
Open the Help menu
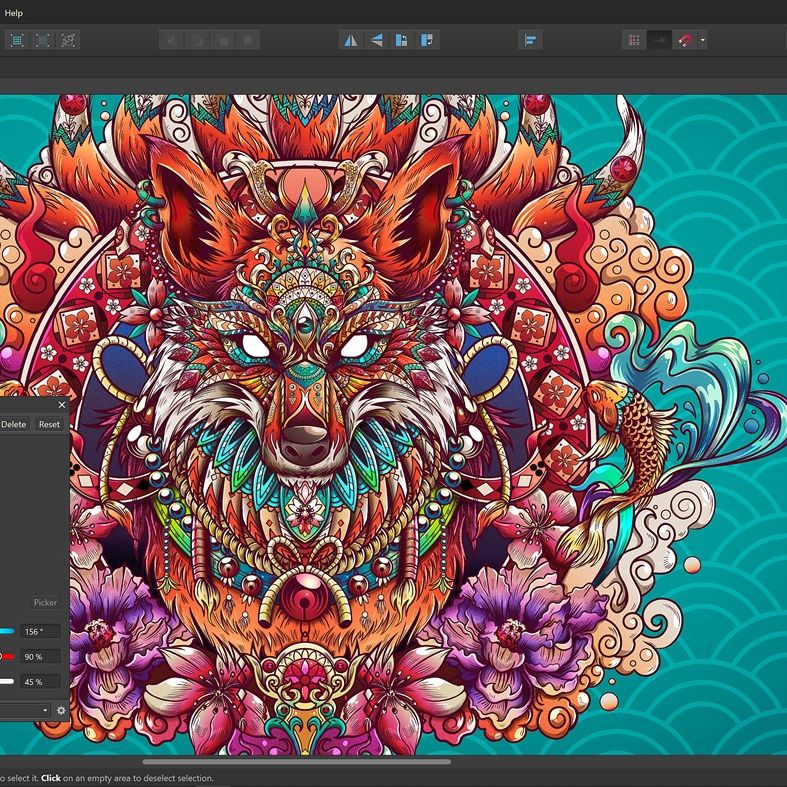14,13
